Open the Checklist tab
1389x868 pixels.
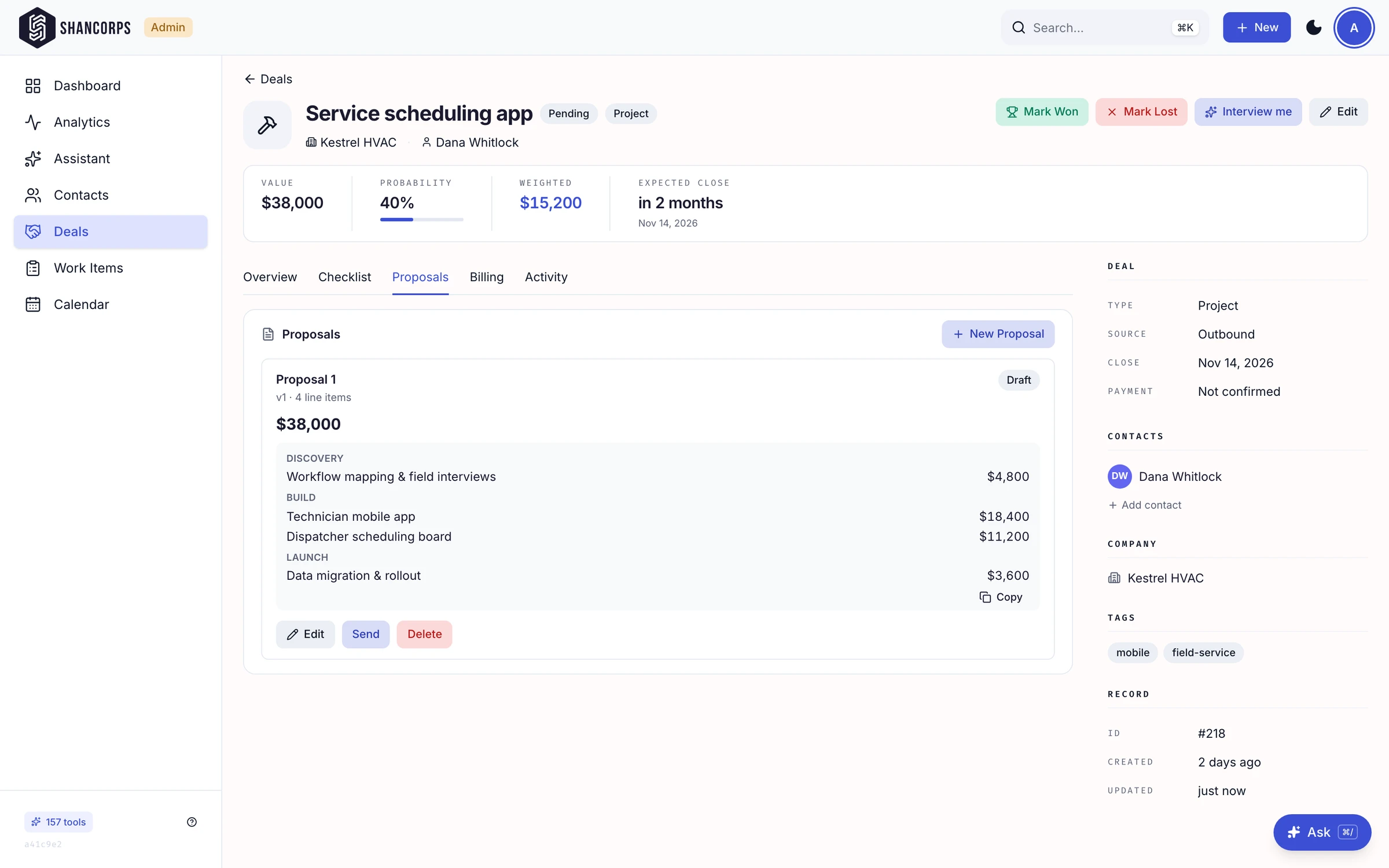pos(344,277)
